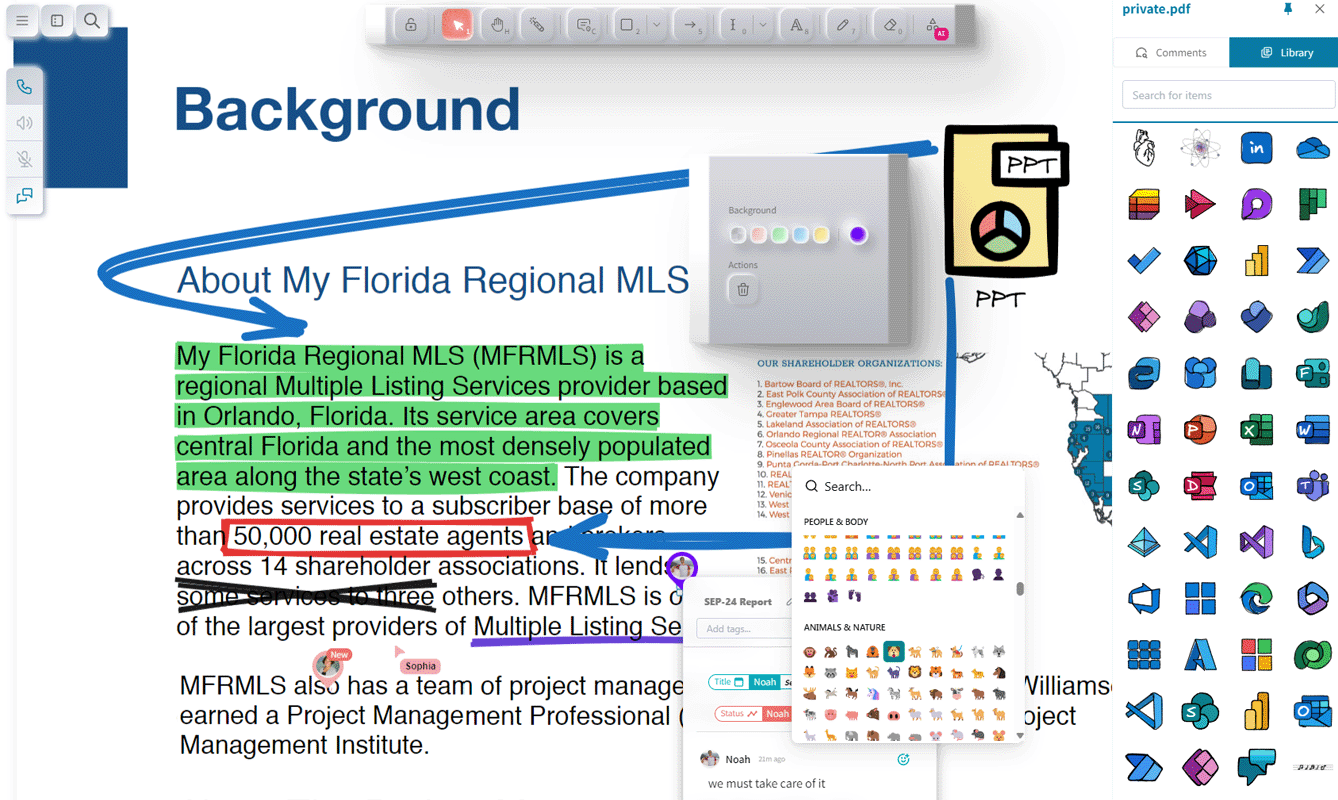Image resolution: width=1338 pixels, height=800 pixels.
Task: Switch to the Comments tab
Action: [1171, 53]
